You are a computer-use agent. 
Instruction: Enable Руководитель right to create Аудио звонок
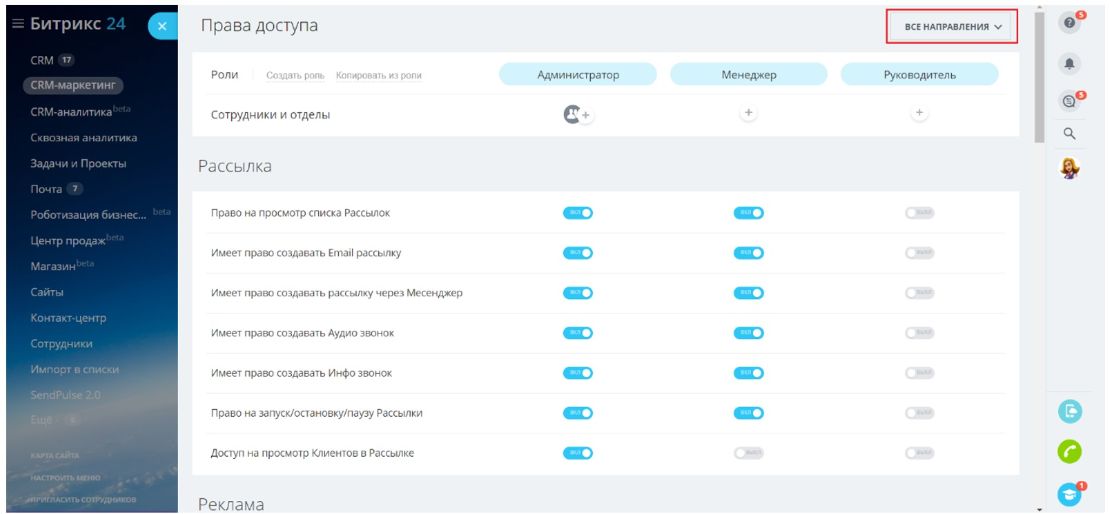[919, 333]
